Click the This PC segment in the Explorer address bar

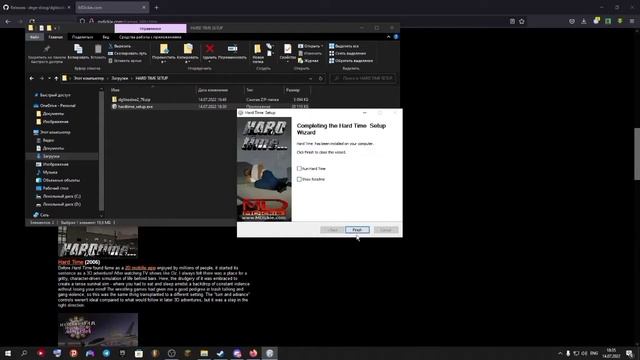tap(89, 78)
